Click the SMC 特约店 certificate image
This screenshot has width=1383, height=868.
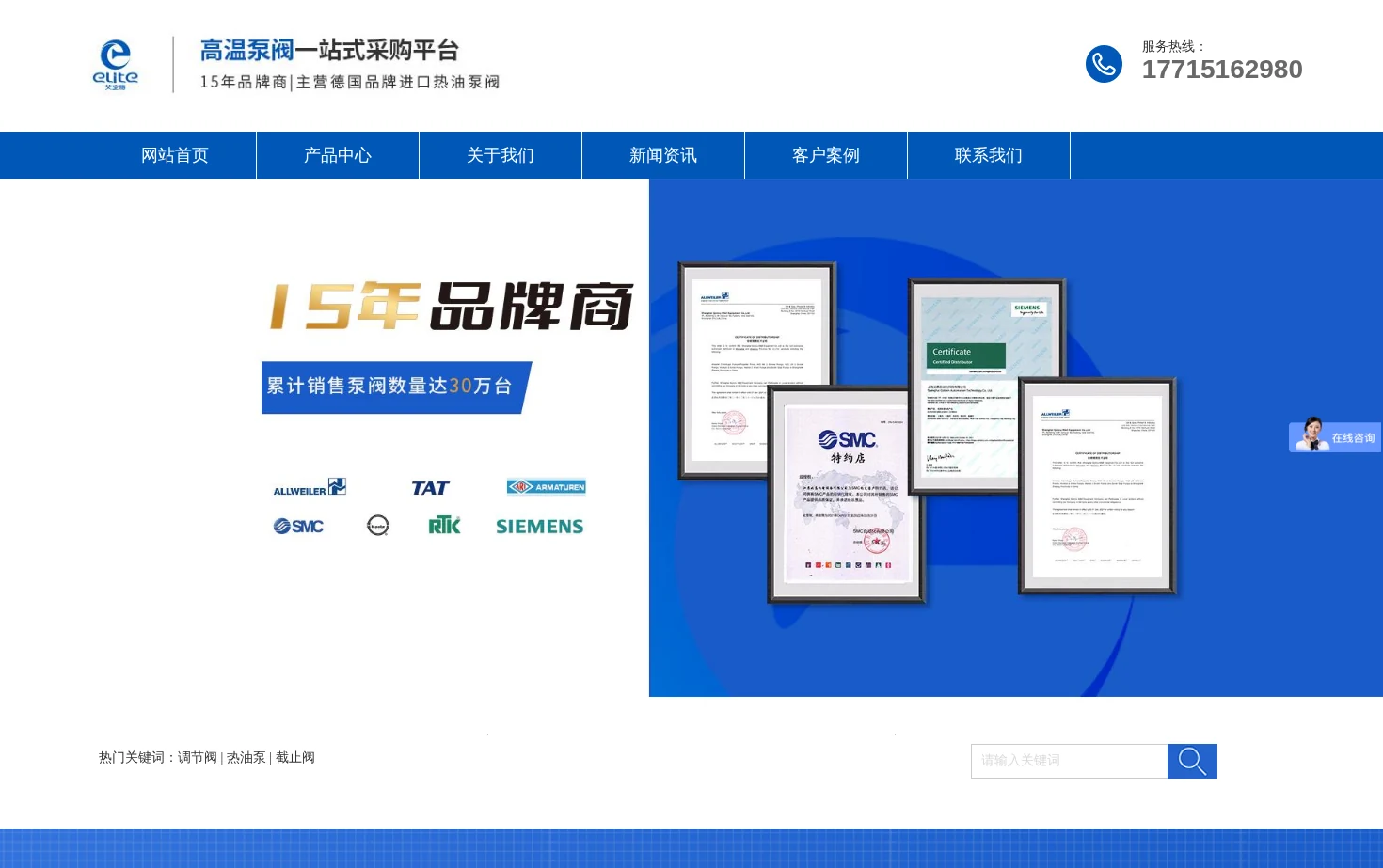[x=847, y=495]
